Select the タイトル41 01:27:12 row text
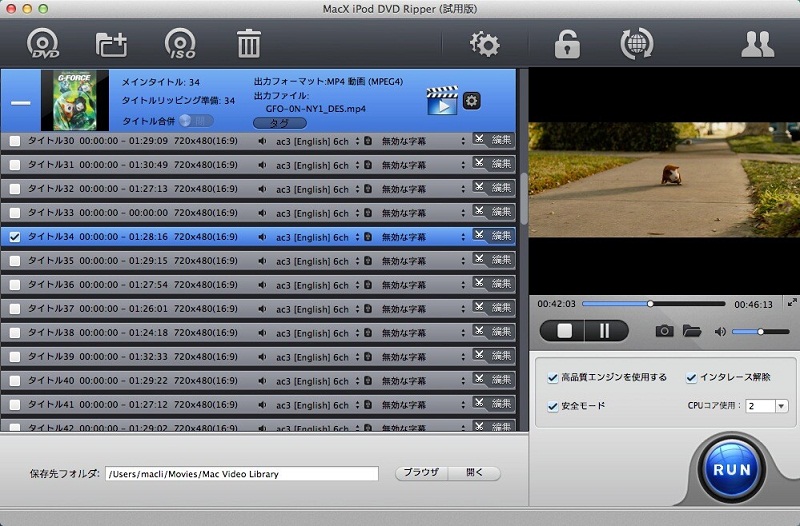This screenshot has height=526, width=800. tap(133, 405)
